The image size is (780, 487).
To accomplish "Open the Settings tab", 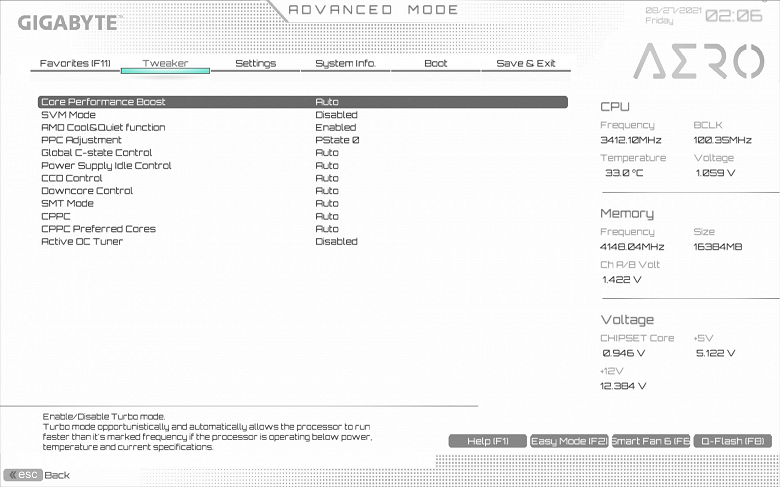I will (255, 63).
